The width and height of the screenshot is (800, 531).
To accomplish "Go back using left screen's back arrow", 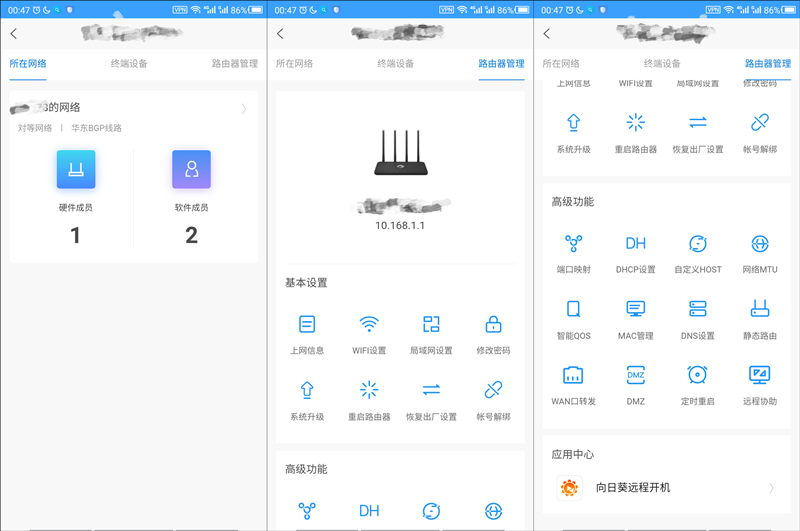I will point(14,34).
